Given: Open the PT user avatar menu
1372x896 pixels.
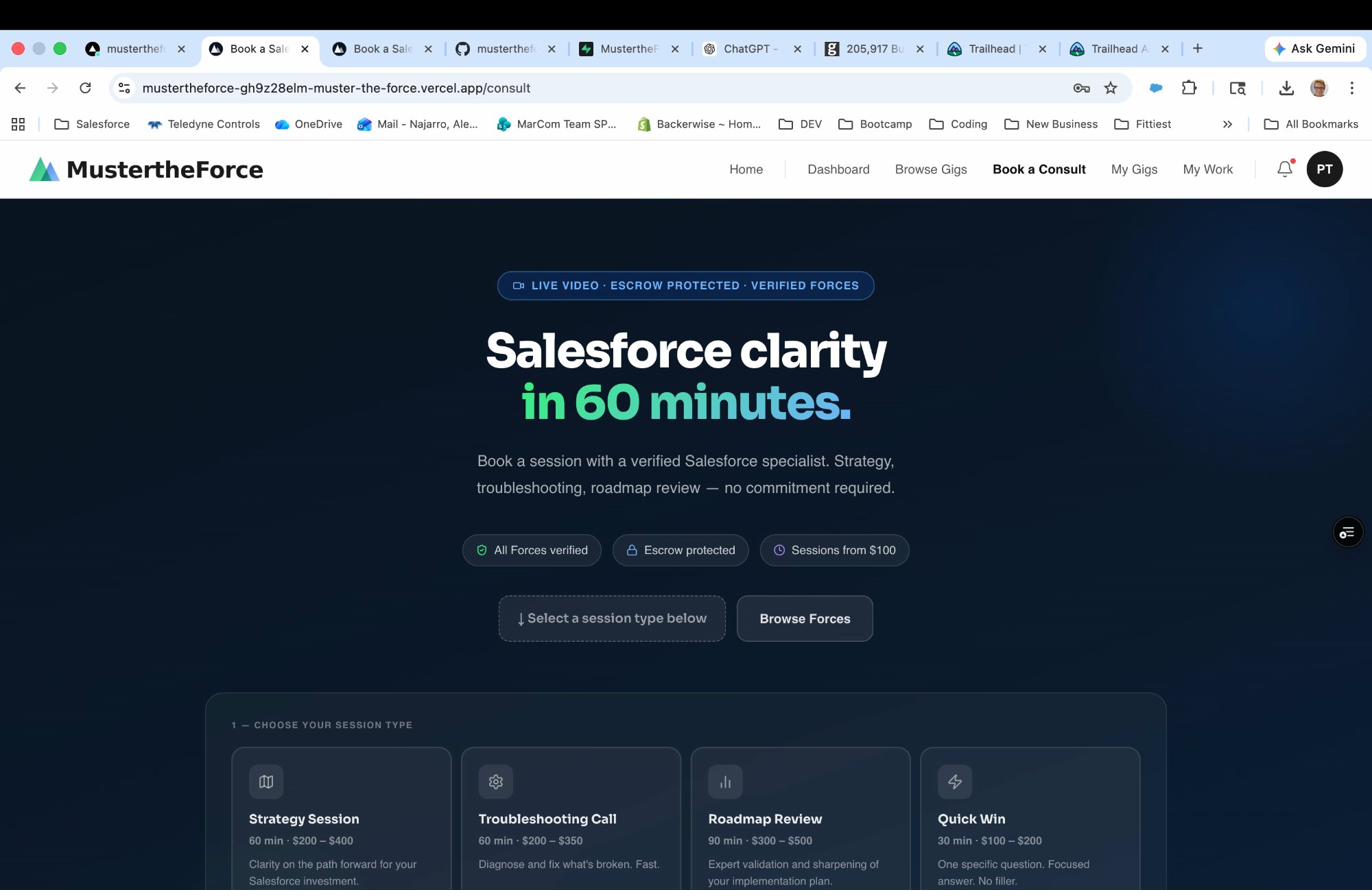Looking at the screenshot, I should point(1324,169).
